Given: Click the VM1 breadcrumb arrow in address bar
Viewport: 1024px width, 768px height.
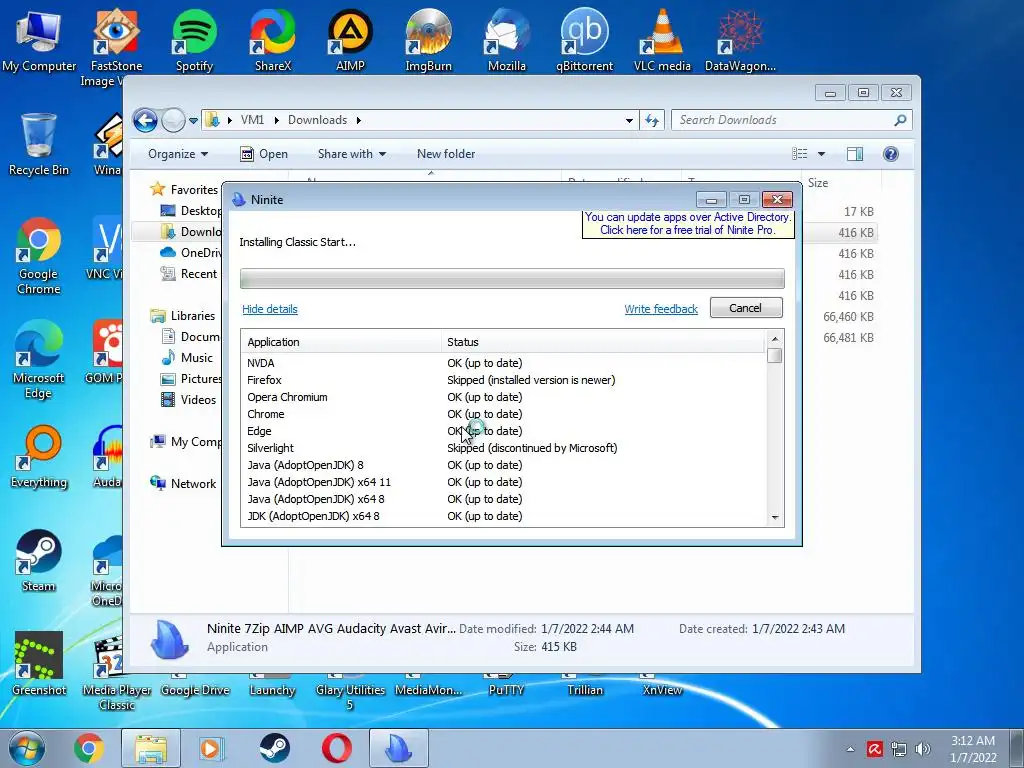Looking at the screenshot, I should pos(276,120).
